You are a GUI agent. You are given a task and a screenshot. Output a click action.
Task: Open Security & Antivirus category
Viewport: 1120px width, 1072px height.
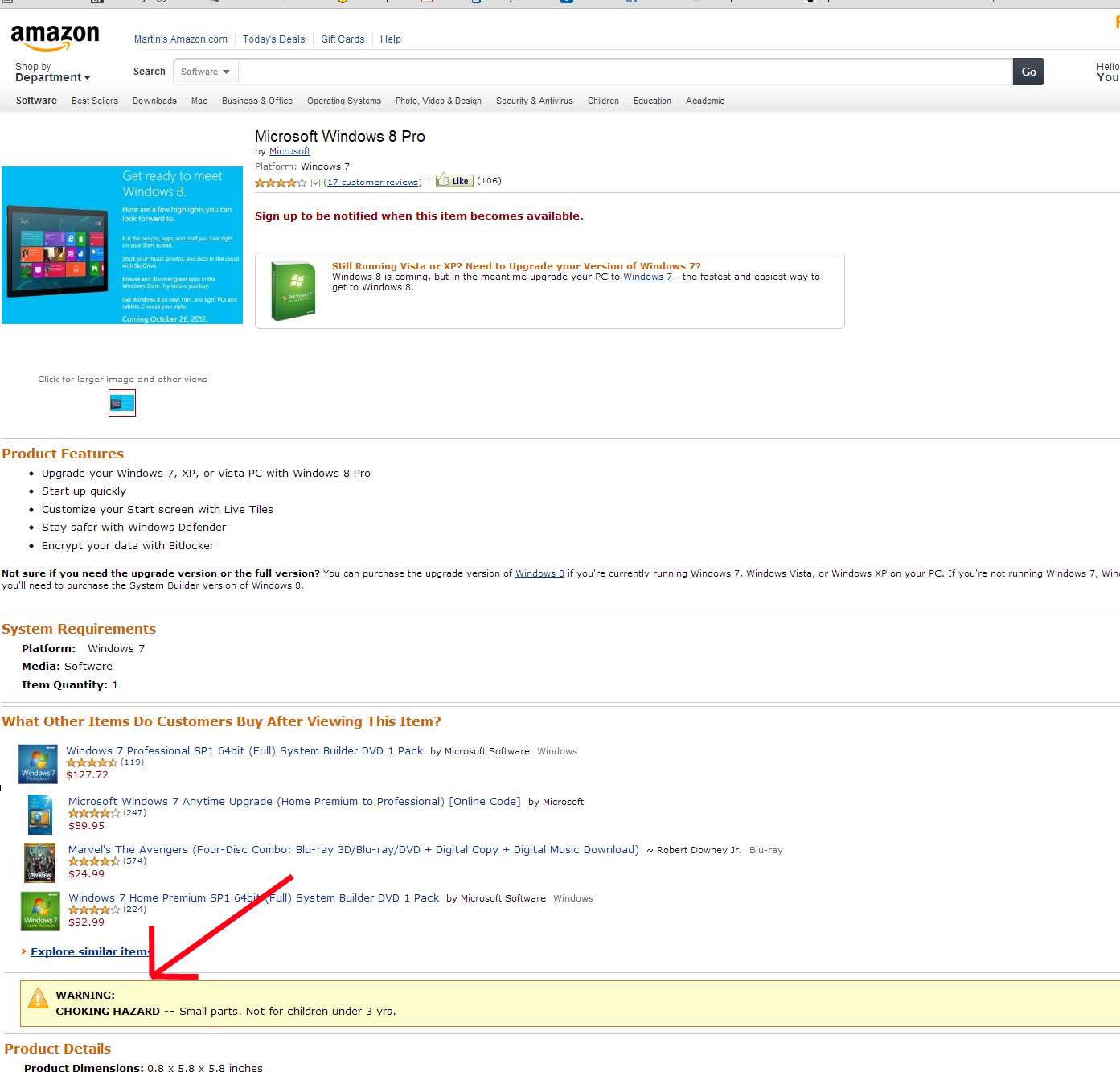(535, 101)
